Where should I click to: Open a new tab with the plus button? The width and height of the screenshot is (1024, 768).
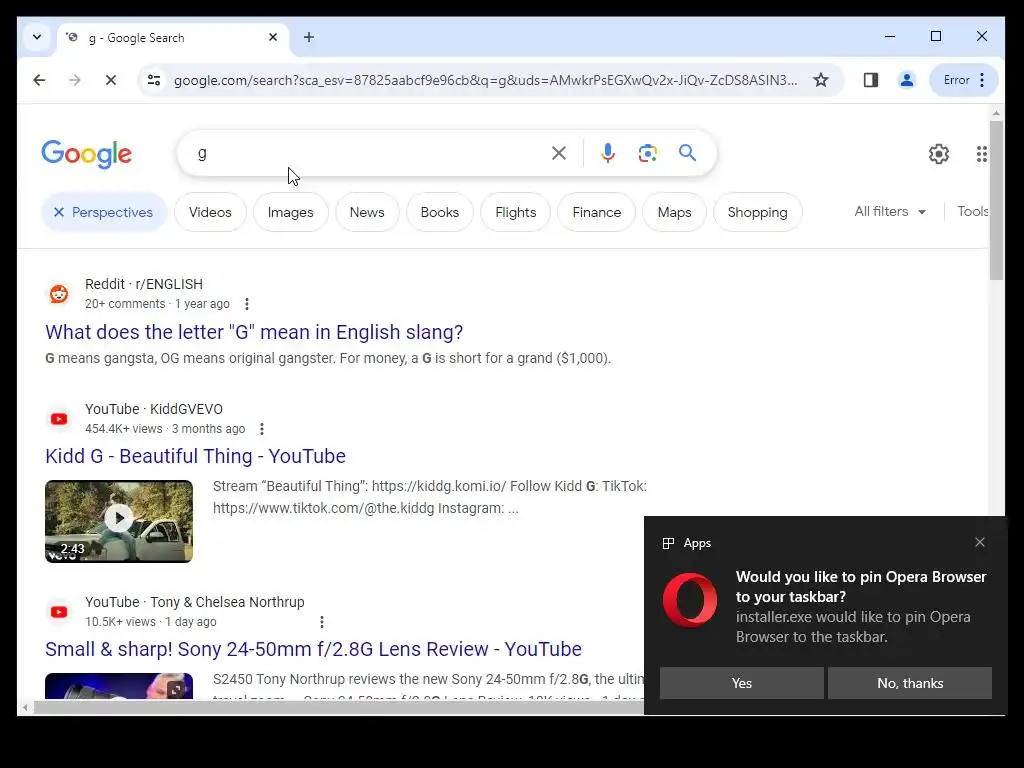(309, 37)
